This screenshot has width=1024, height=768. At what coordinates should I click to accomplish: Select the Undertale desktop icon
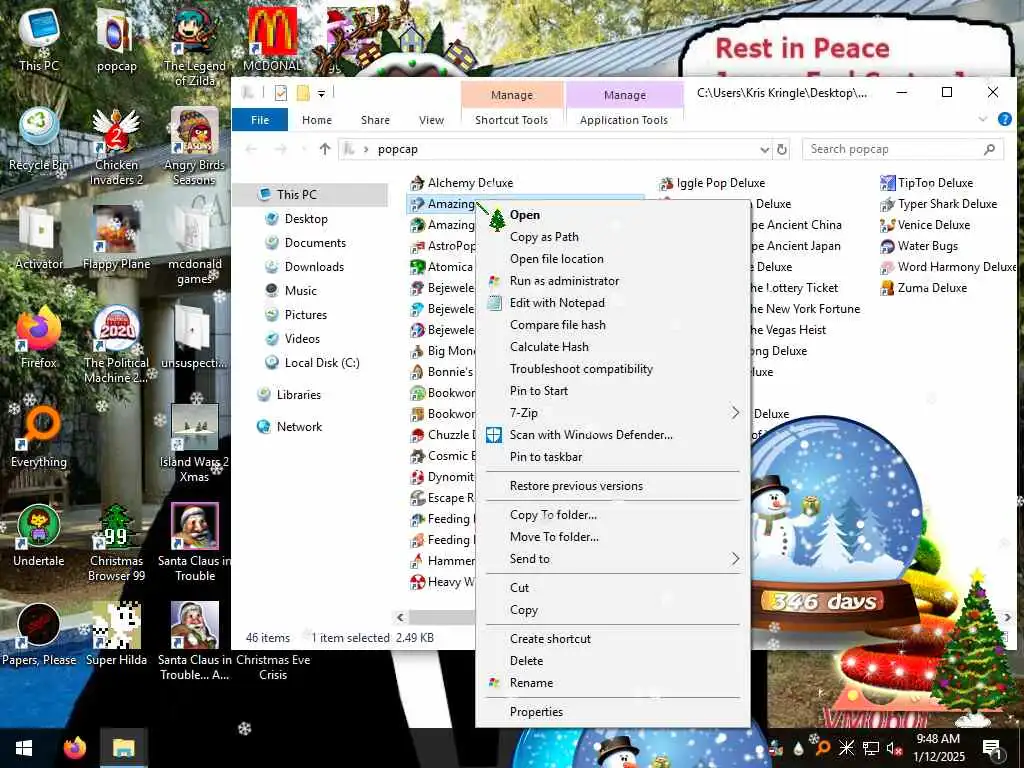click(39, 536)
